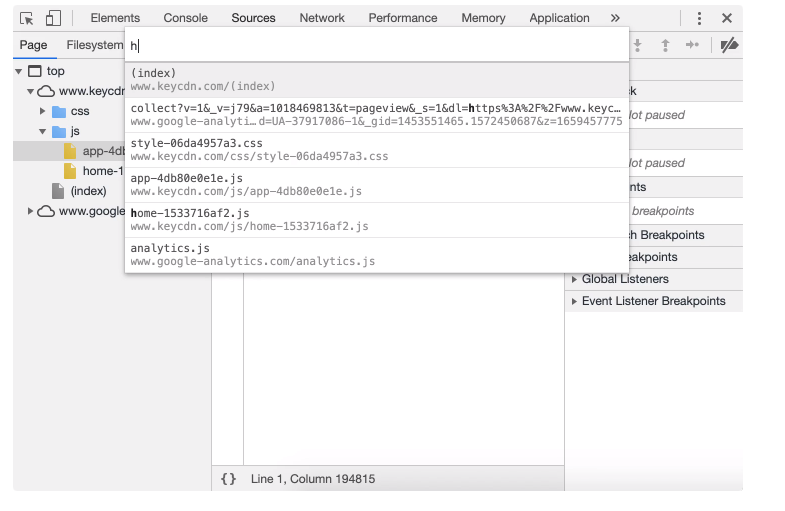Choose the collect?v=1 google-analytics result
Screen dimensions: 785x511
tap(376, 115)
